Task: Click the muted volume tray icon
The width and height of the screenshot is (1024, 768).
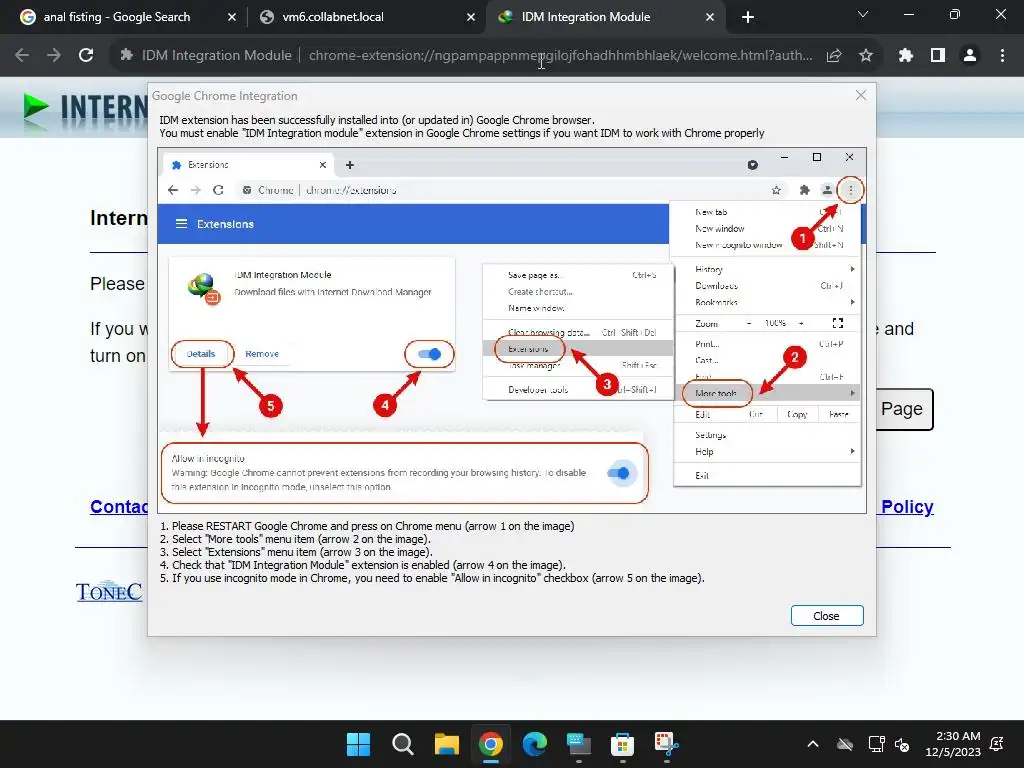Action: pyautogui.click(x=903, y=744)
